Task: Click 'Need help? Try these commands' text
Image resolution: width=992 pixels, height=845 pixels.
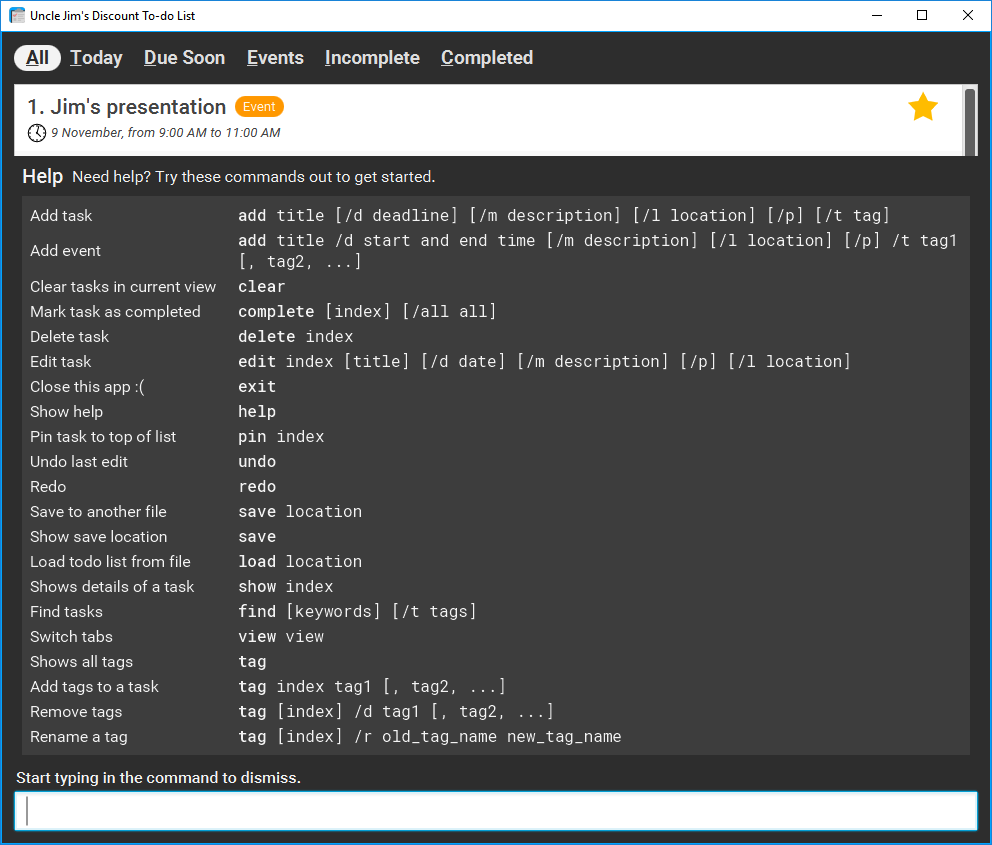Action: pyautogui.click(x=254, y=176)
